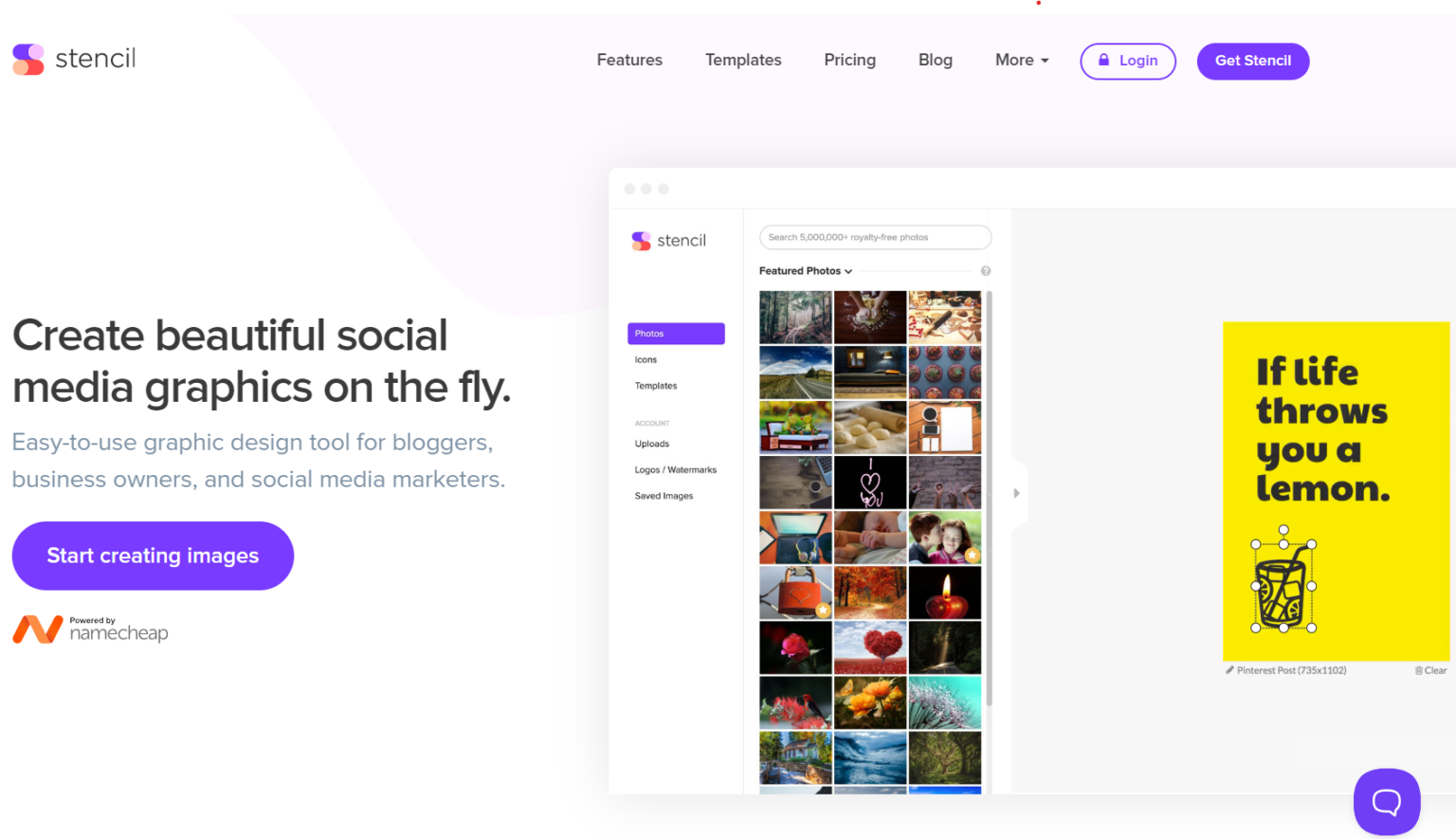
Task: Select the red heart photo thumbnail
Action: tap(869, 647)
